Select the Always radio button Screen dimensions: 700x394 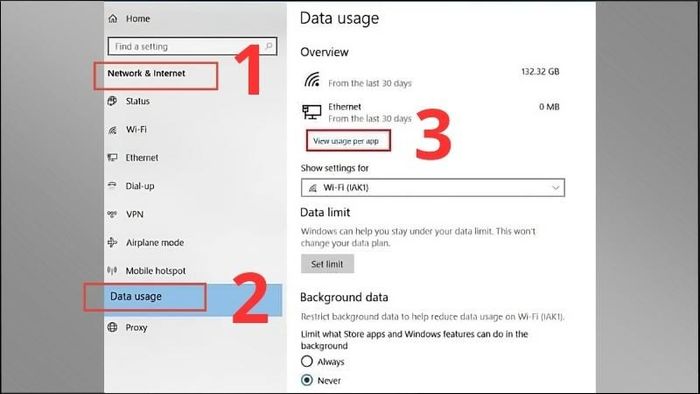(307, 361)
